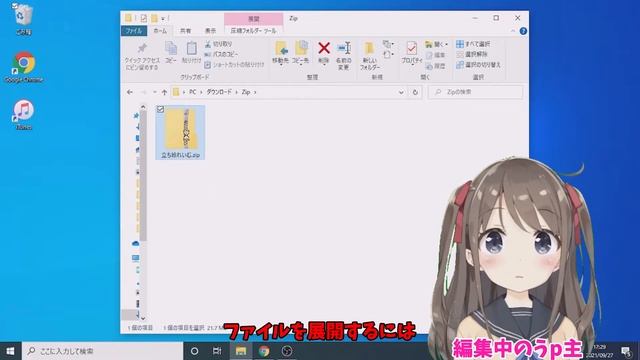Click the Properties (プロパティ) checkmark icon

[411, 49]
